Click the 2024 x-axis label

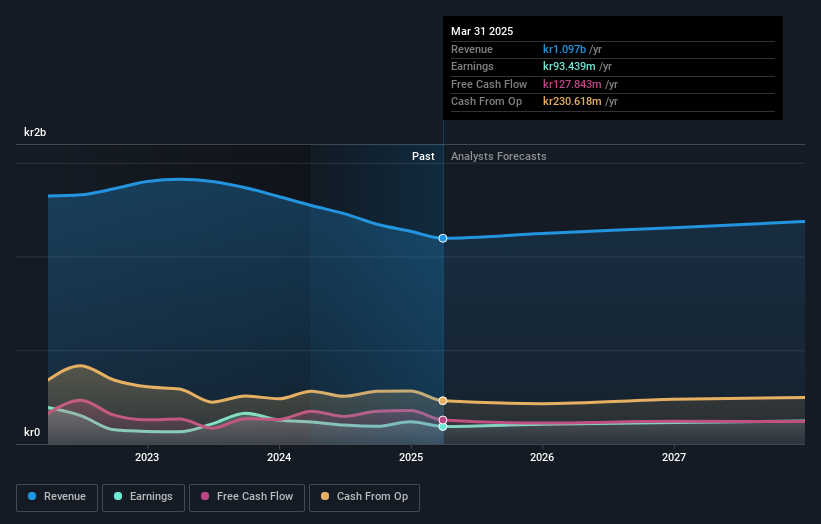point(279,457)
